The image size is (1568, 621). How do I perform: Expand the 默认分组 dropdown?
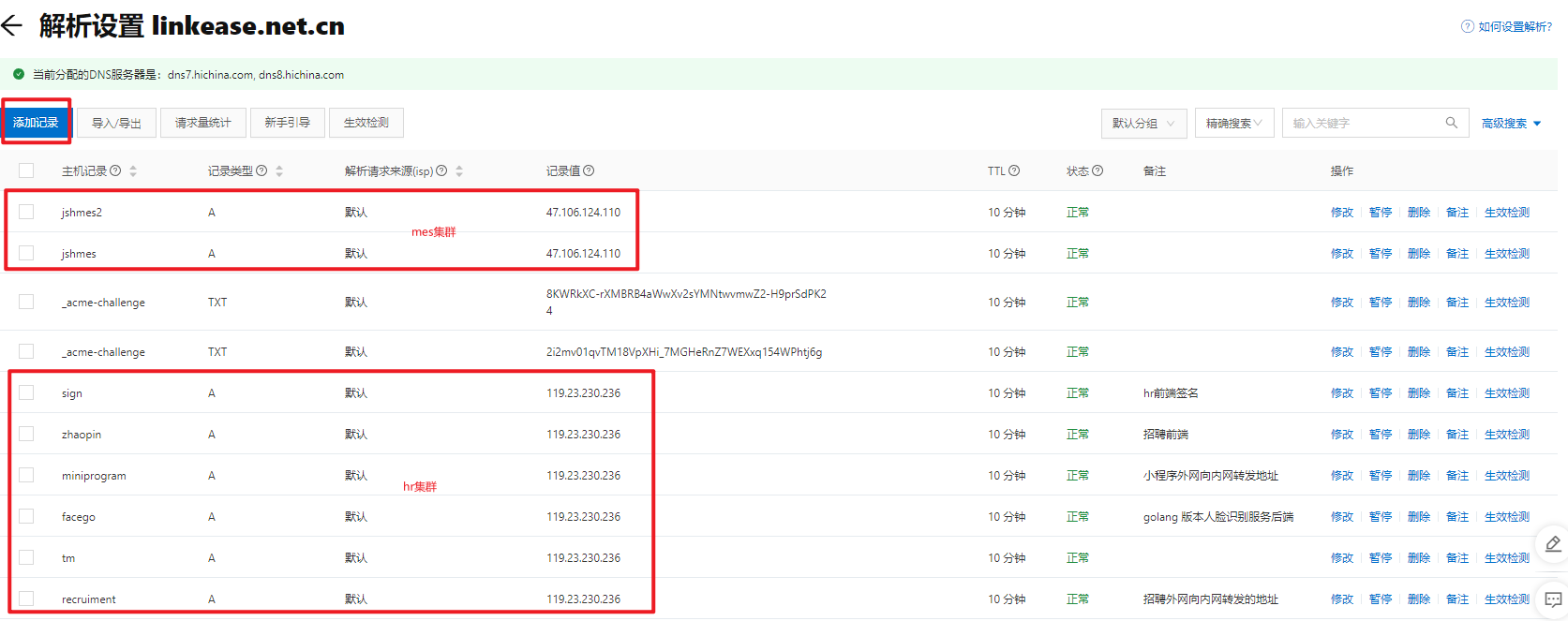coord(1143,123)
